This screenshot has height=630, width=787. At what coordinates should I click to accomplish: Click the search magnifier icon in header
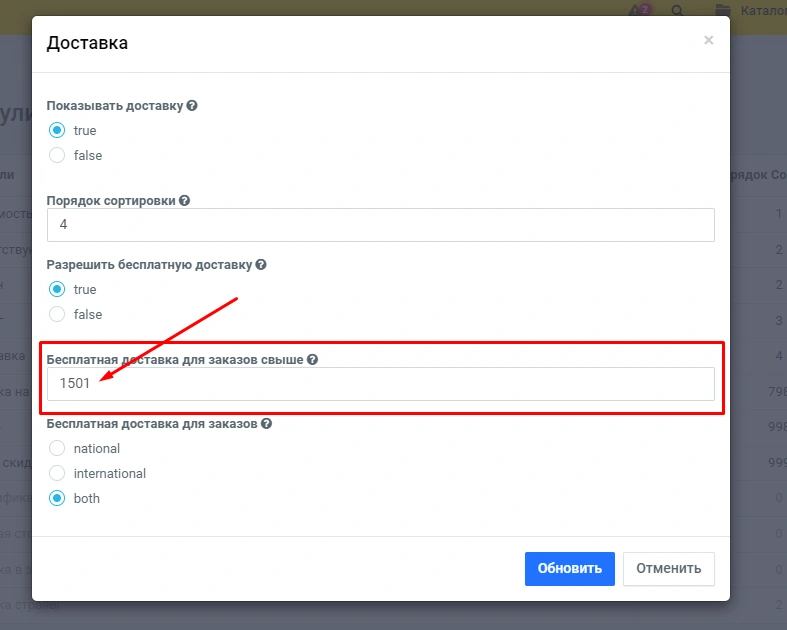coord(677,11)
